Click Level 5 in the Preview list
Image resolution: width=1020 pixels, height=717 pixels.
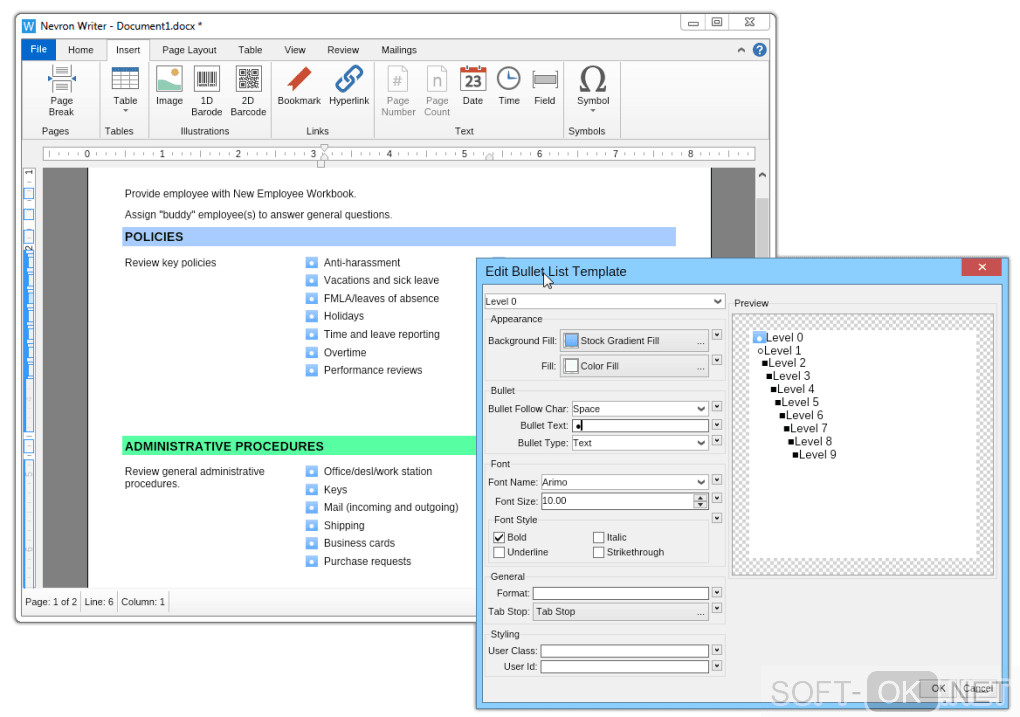[x=799, y=402]
